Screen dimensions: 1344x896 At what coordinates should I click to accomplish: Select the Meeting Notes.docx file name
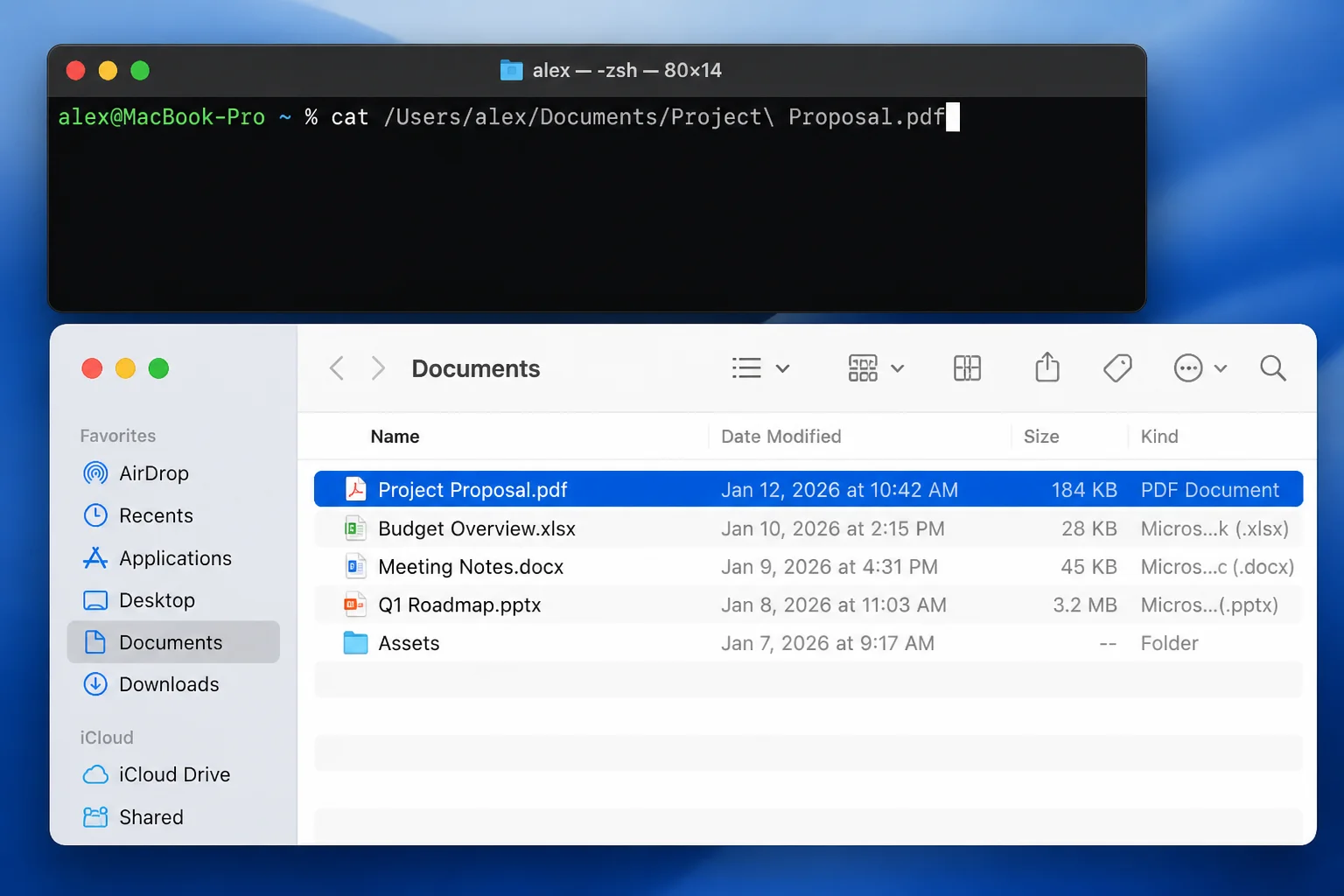(x=471, y=567)
